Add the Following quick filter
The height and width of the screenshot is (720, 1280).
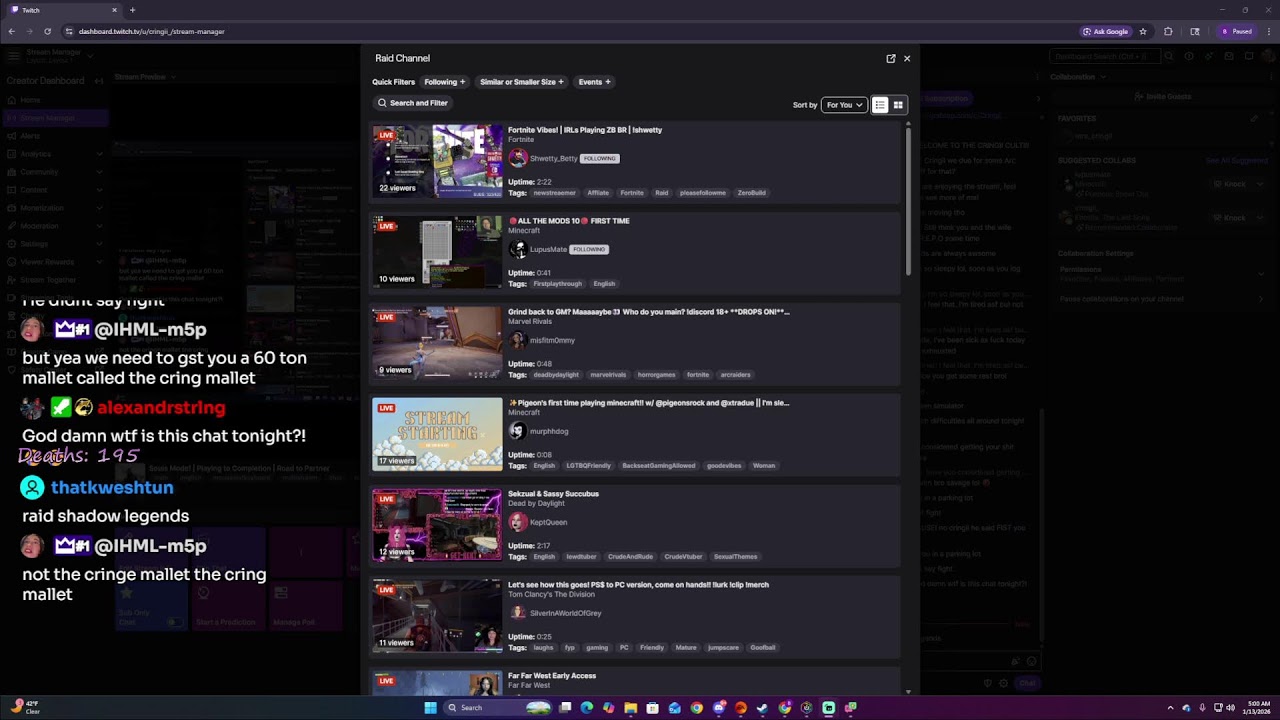pyautogui.click(x=445, y=82)
